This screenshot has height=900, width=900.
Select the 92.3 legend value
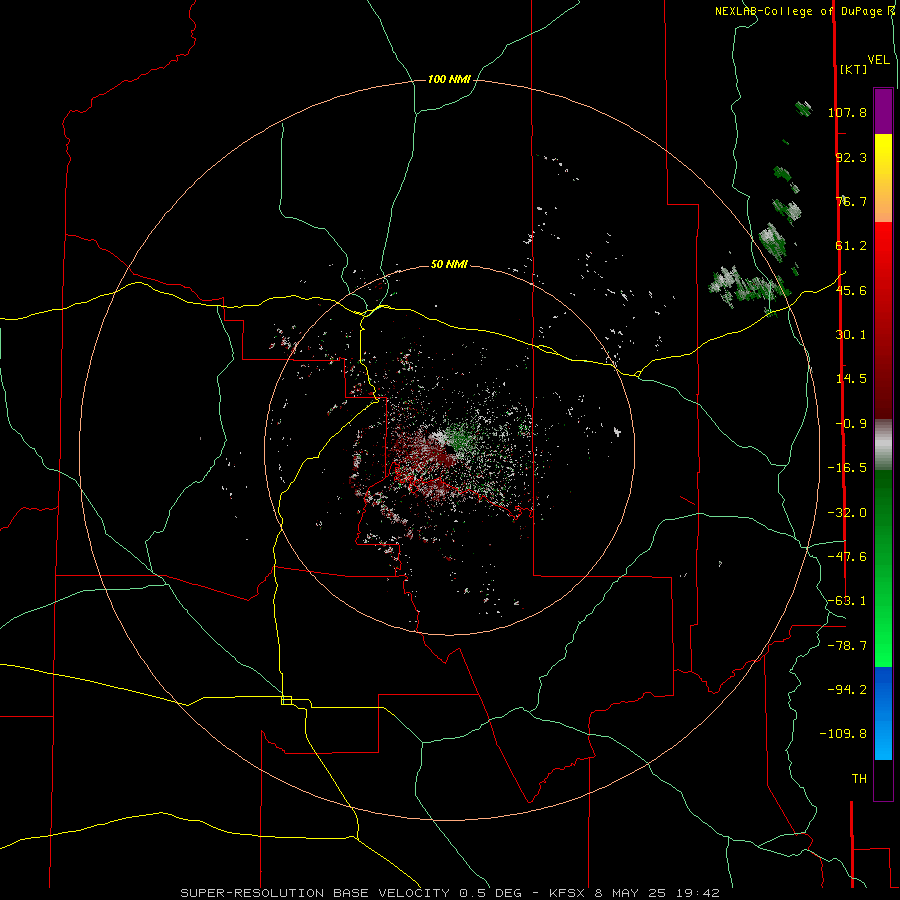851,157
